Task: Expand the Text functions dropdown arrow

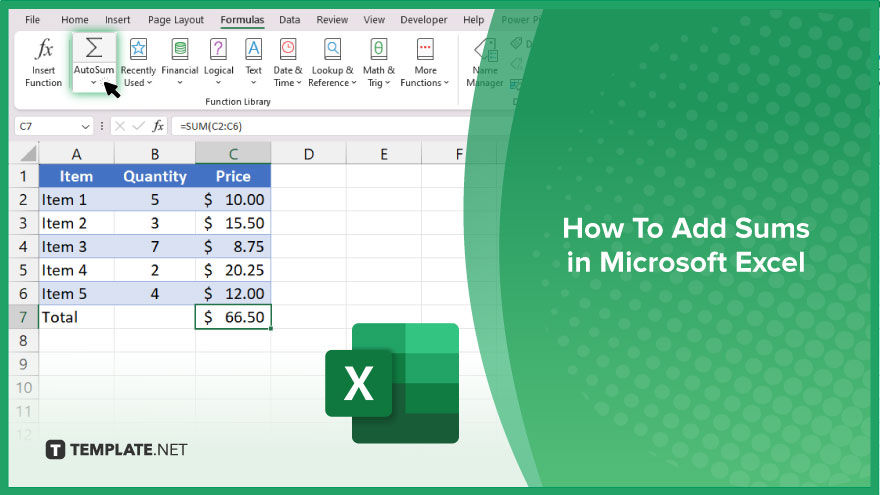Action: (254, 83)
